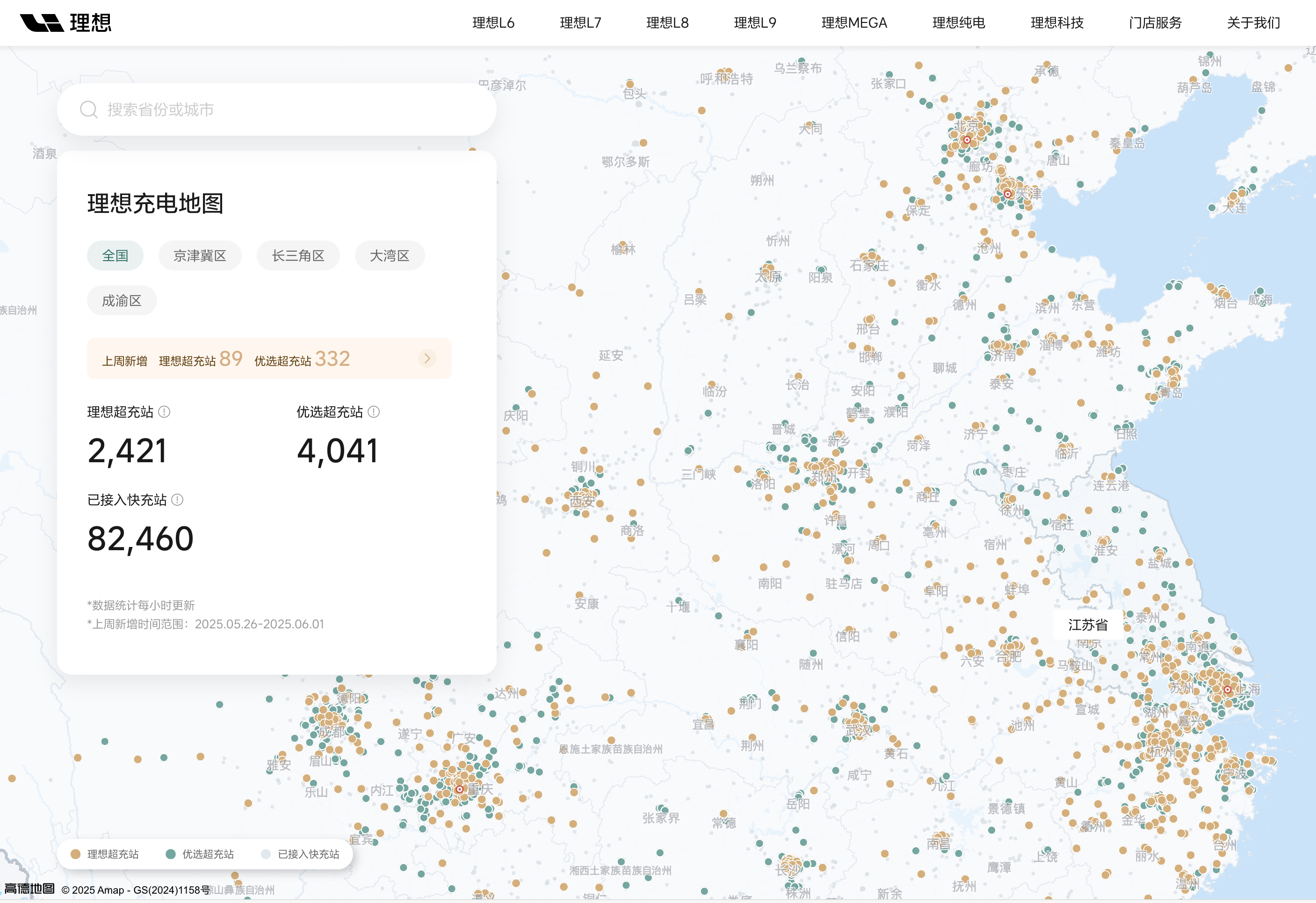Screen dimensions: 1316x903
Task: Open the 理想L8 menu
Action: pyautogui.click(x=668, y=22)
